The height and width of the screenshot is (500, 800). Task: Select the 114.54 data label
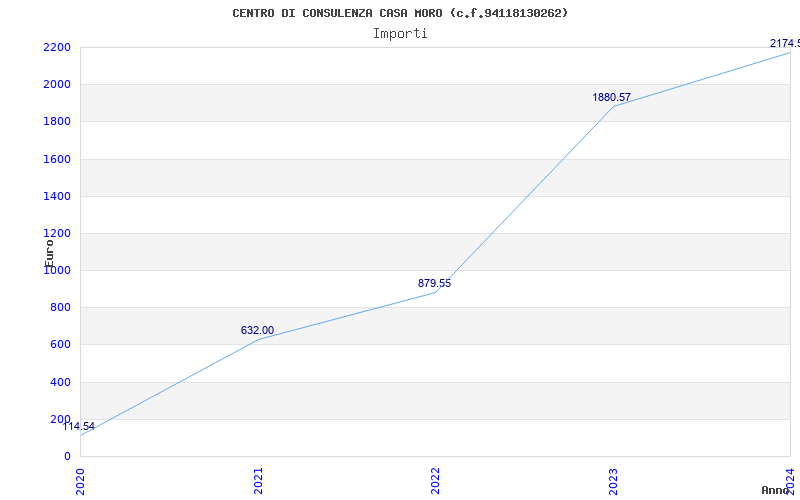click(79, 427)
